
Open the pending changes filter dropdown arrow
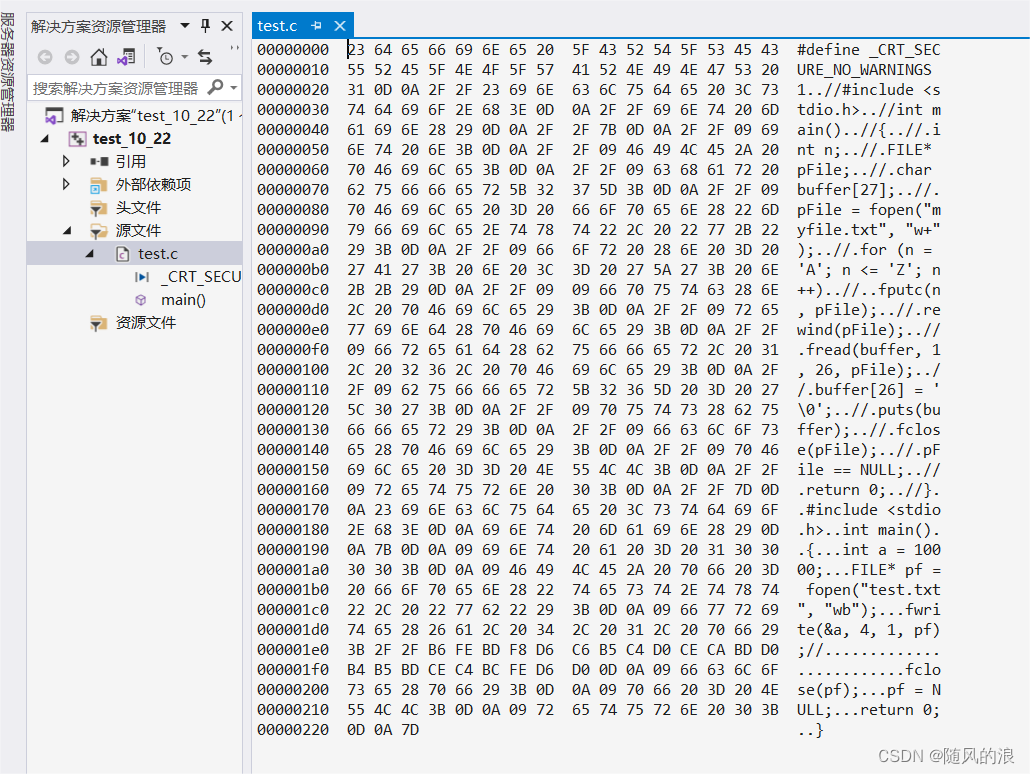coord(185,57)
